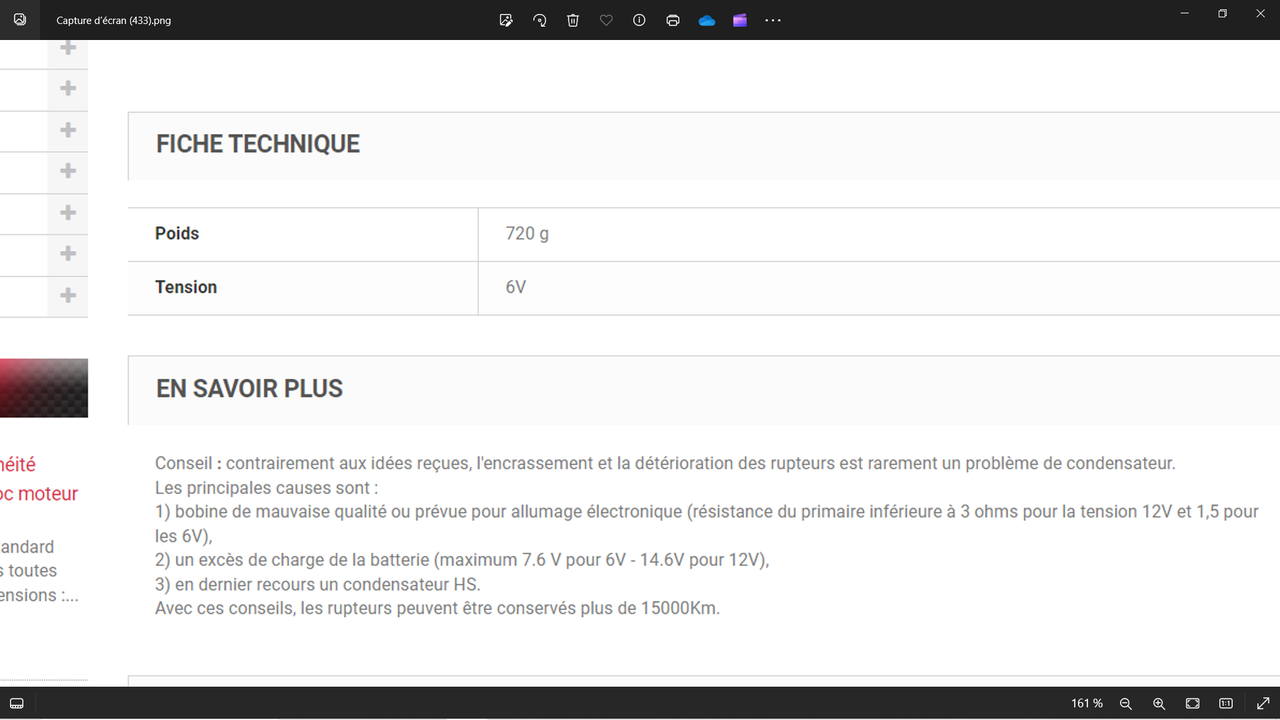Screen dimensions: 1280x720
Task: Click the Tension table cell
Action: pyautogui.click(x=303, y=288)
